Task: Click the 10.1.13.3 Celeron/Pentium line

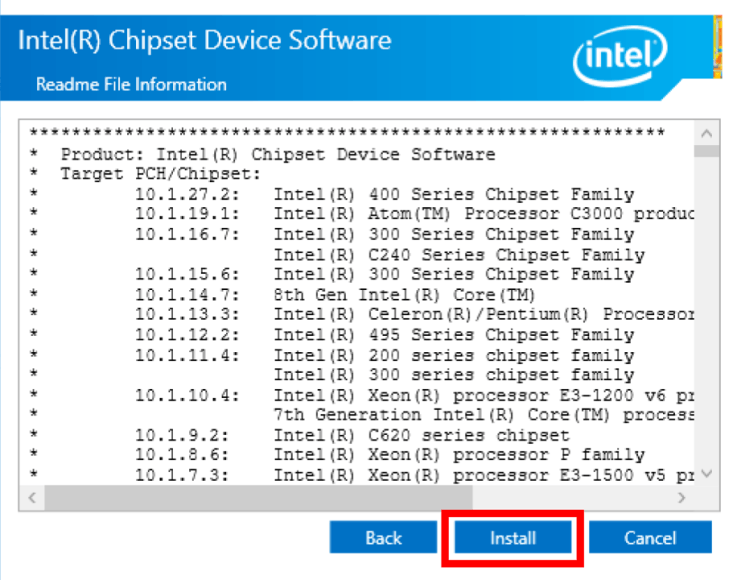Action: 414,314
